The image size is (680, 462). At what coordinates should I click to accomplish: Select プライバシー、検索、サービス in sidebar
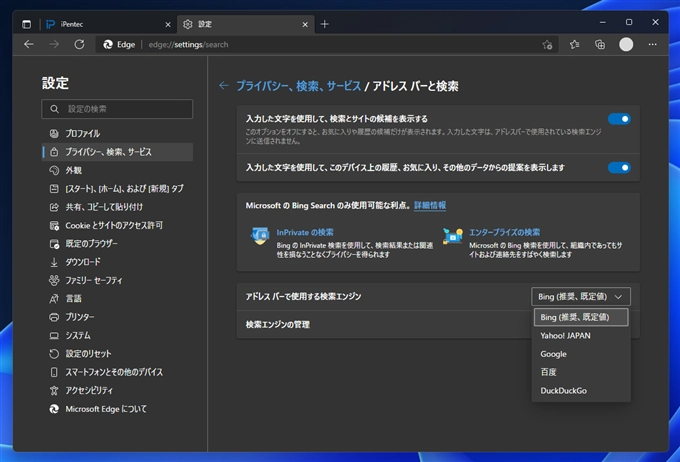click(117, 152)
